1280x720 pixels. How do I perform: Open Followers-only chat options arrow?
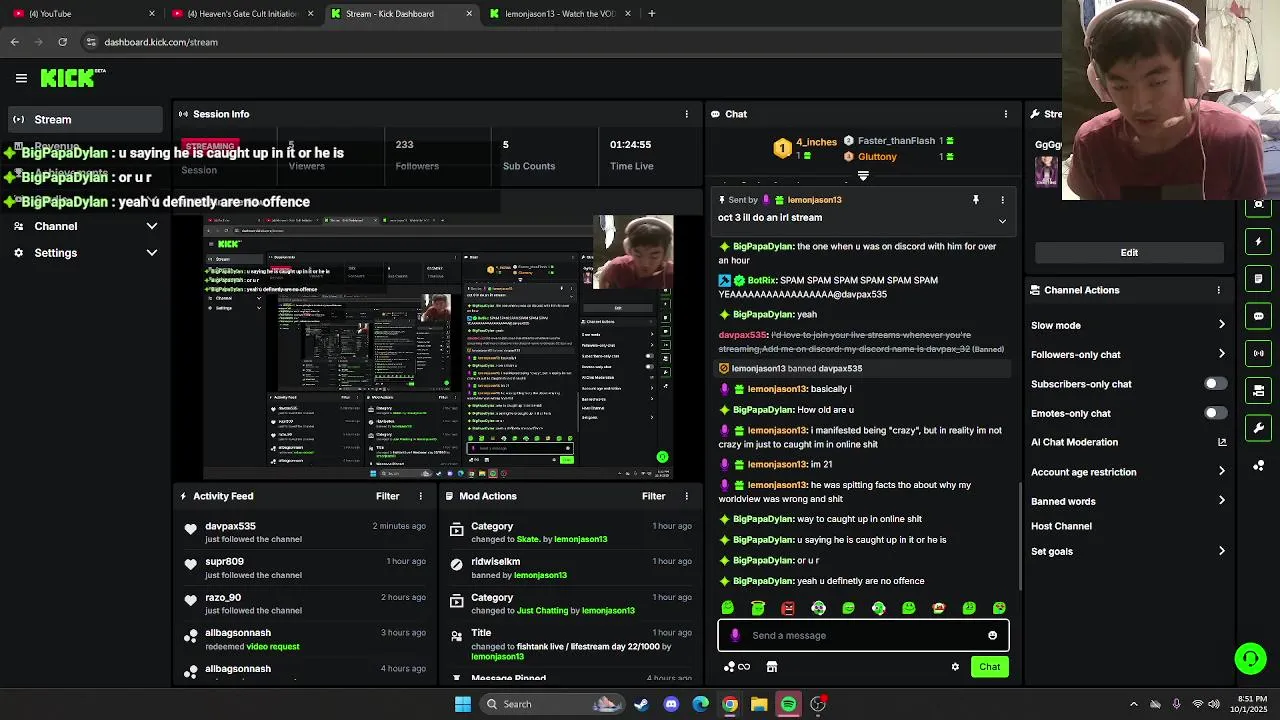click(1221, 354)
